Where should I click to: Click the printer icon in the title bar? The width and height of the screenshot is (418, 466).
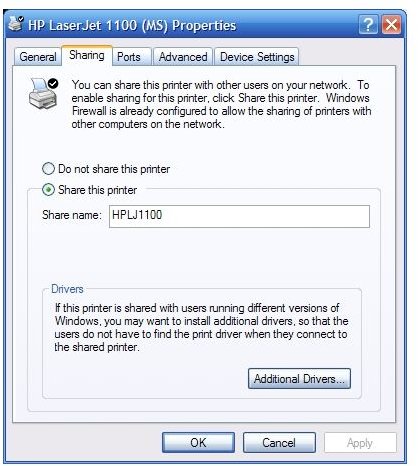tap(16, 24)
